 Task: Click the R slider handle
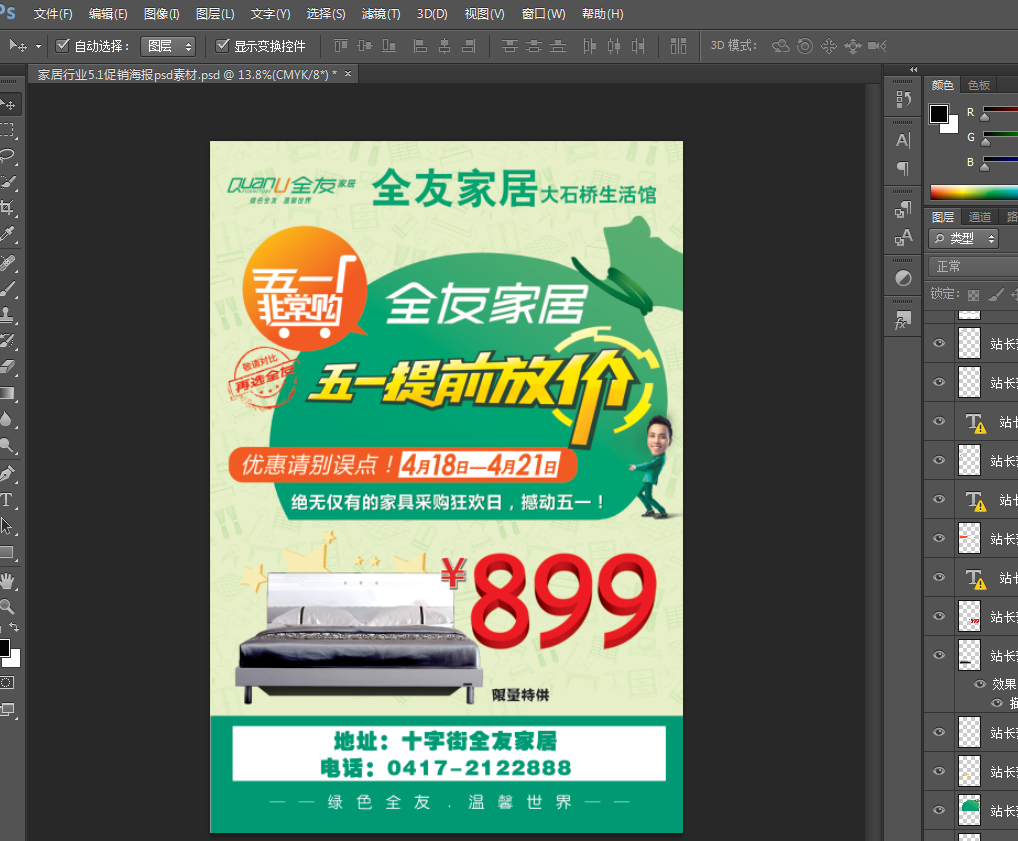985,118
